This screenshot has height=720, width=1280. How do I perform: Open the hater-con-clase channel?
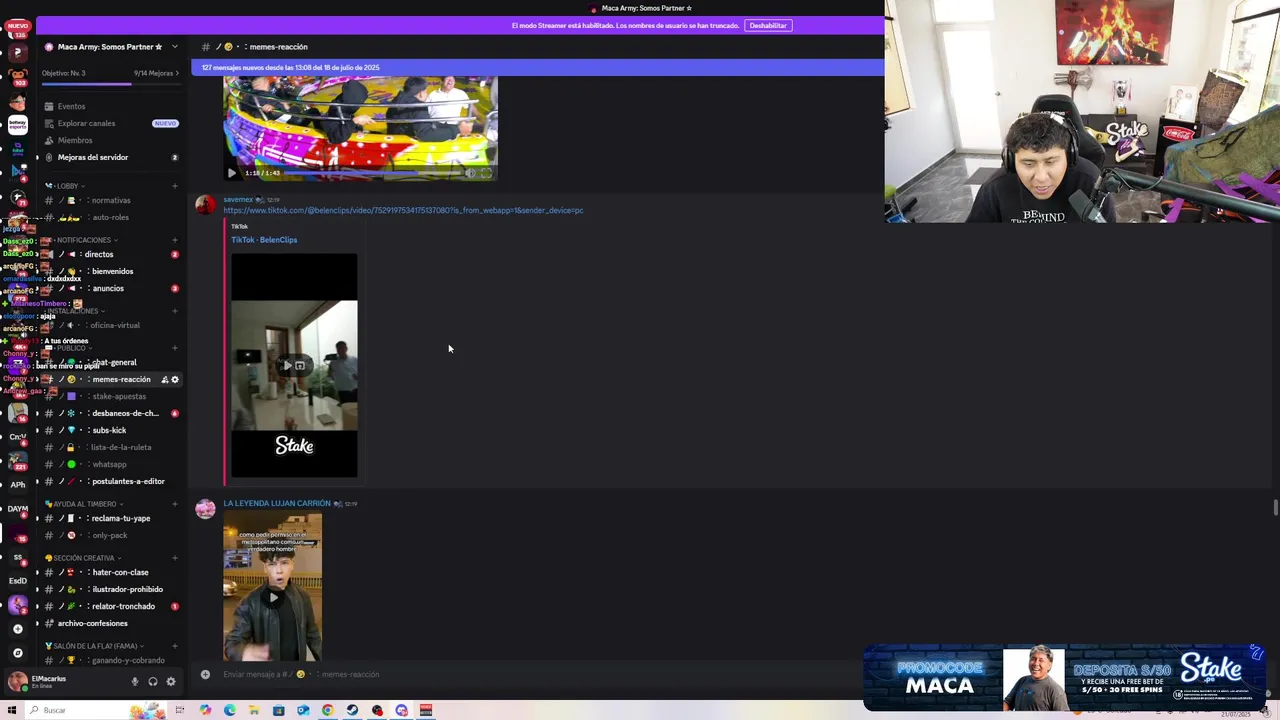pyautogui.click(x=110, y=572)
